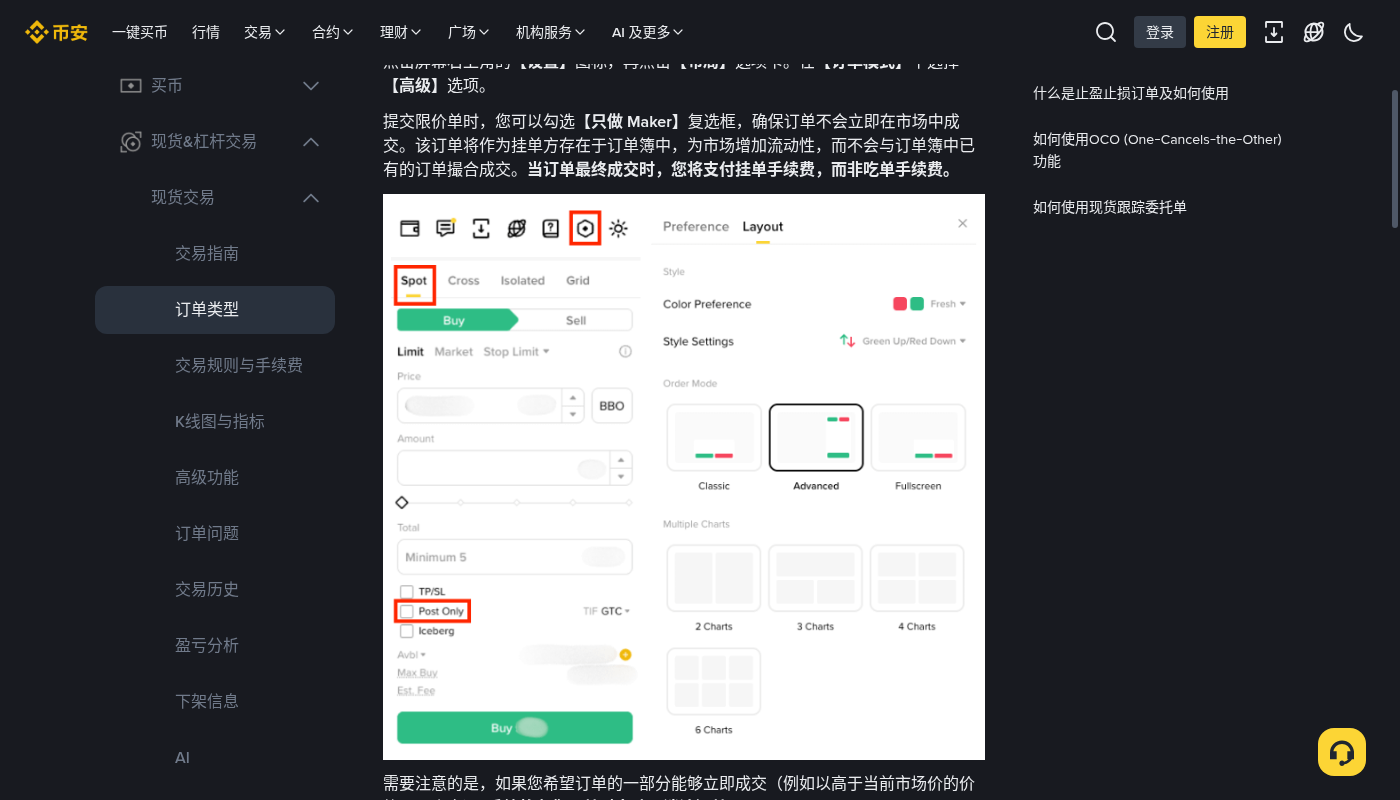Open the 交易 dropdown in top navigation
The image size is (1400, 800).
(265, 32)
